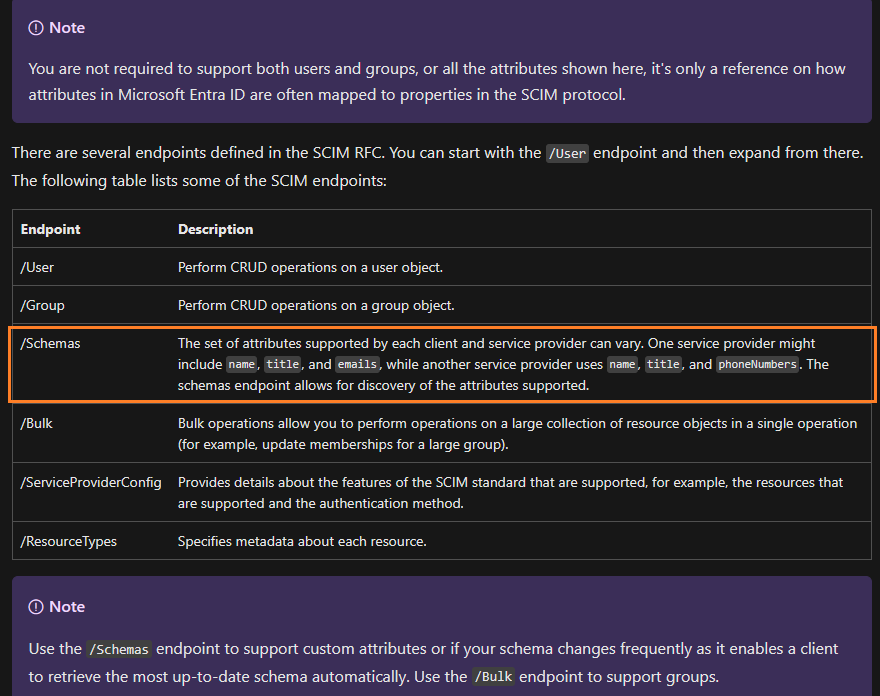Click the info icon in the top Note
The image size is (880, 696).
tap(36, 28)
